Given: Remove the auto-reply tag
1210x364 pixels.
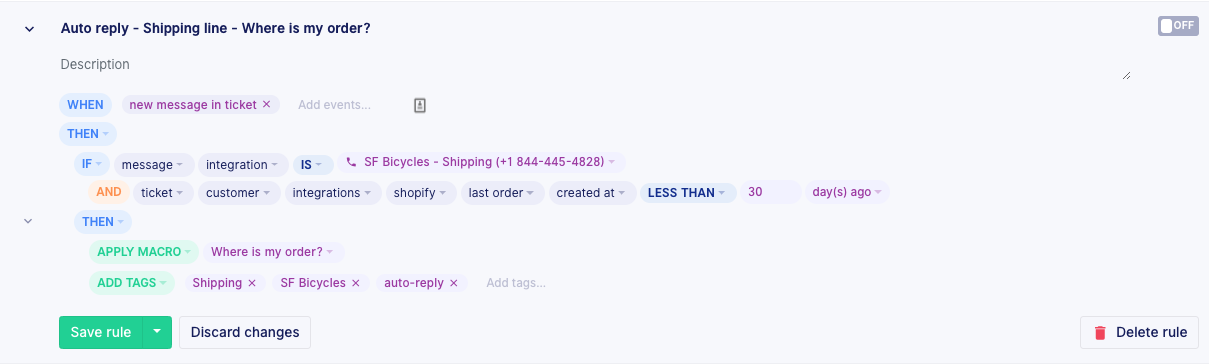Looking at the screenshot, I should coord(453,283).
